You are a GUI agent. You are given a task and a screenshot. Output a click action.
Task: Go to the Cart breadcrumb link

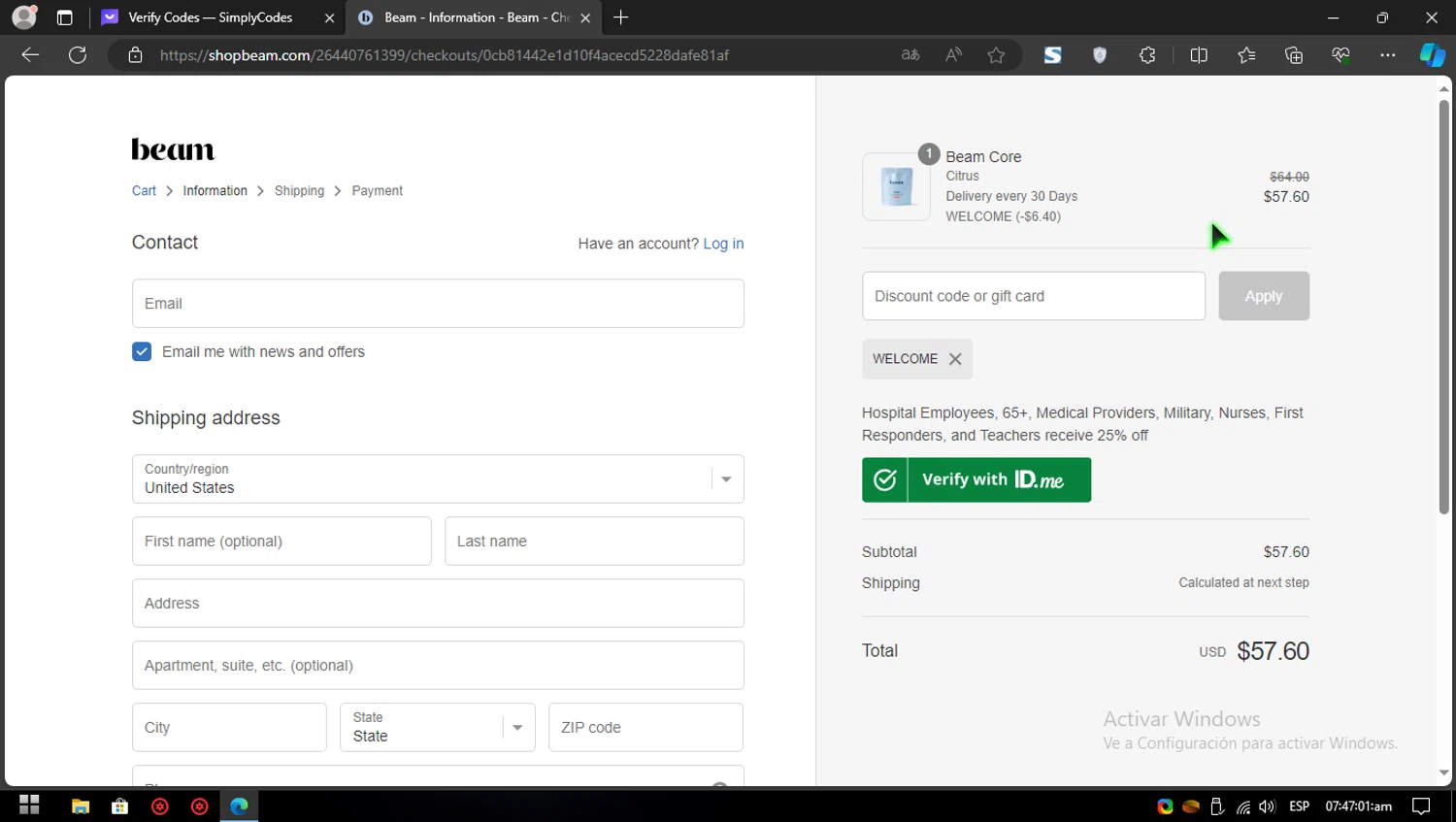144,191
